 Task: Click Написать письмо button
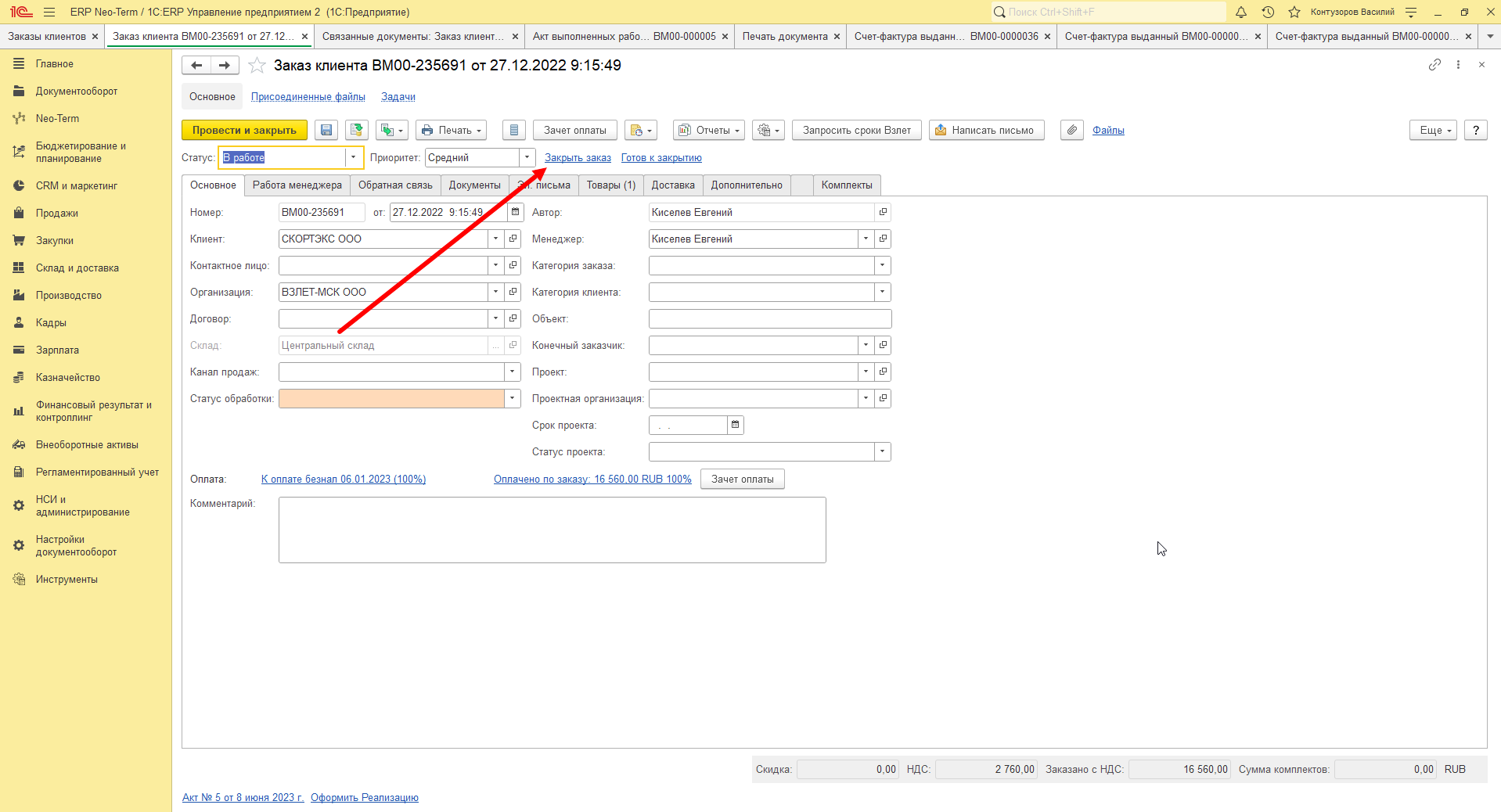986,131
